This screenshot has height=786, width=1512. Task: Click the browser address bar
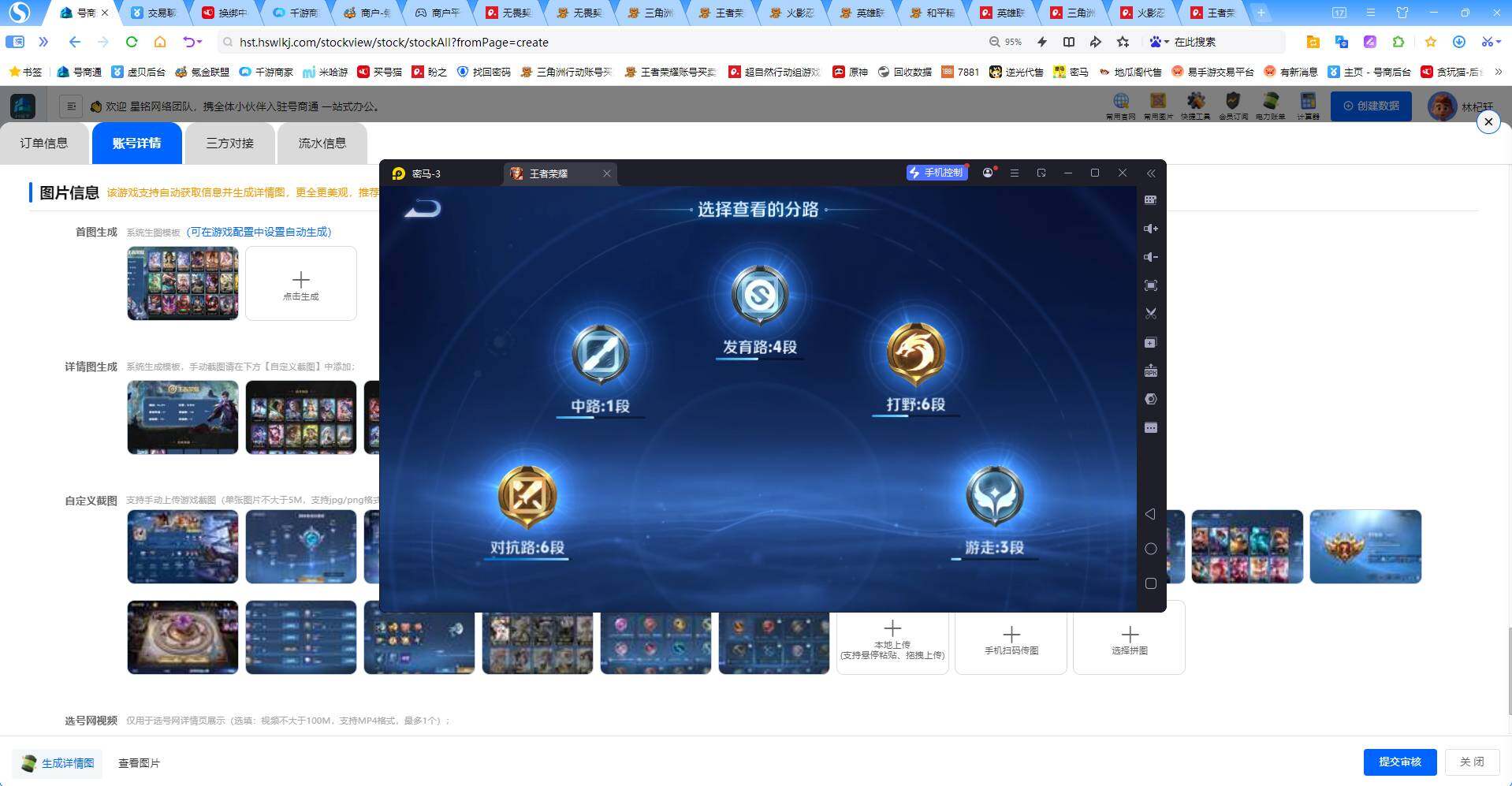click(x=599, y=43)
